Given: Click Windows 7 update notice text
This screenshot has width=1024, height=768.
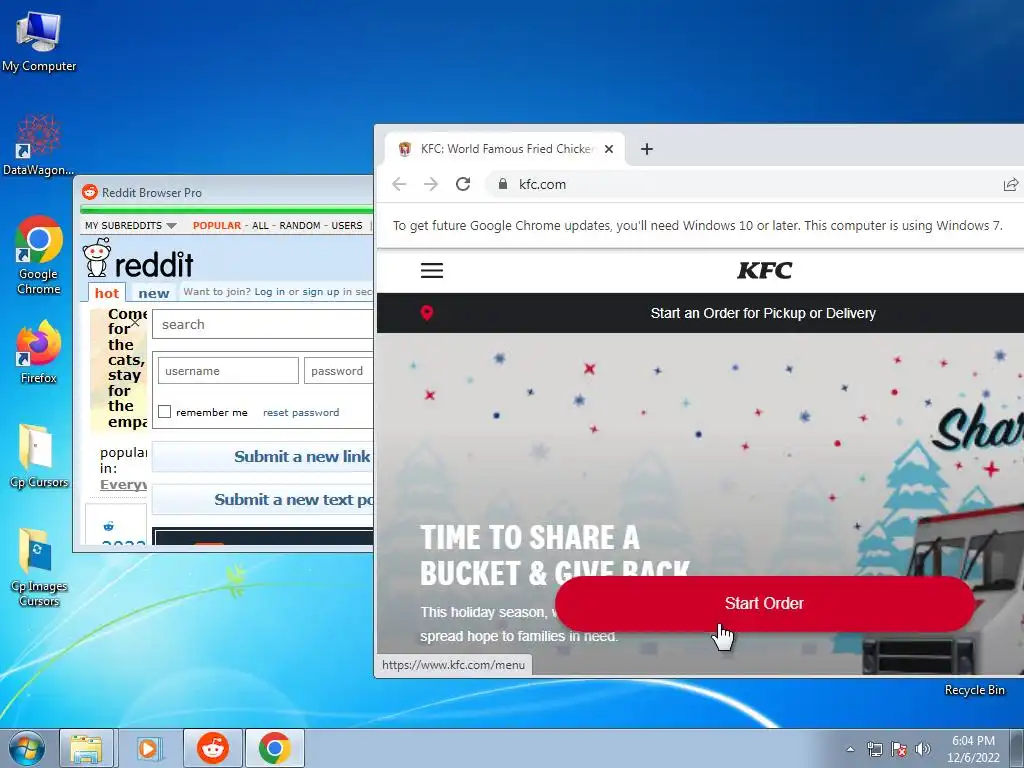Looking at the screenshot, I should [697, 225].
